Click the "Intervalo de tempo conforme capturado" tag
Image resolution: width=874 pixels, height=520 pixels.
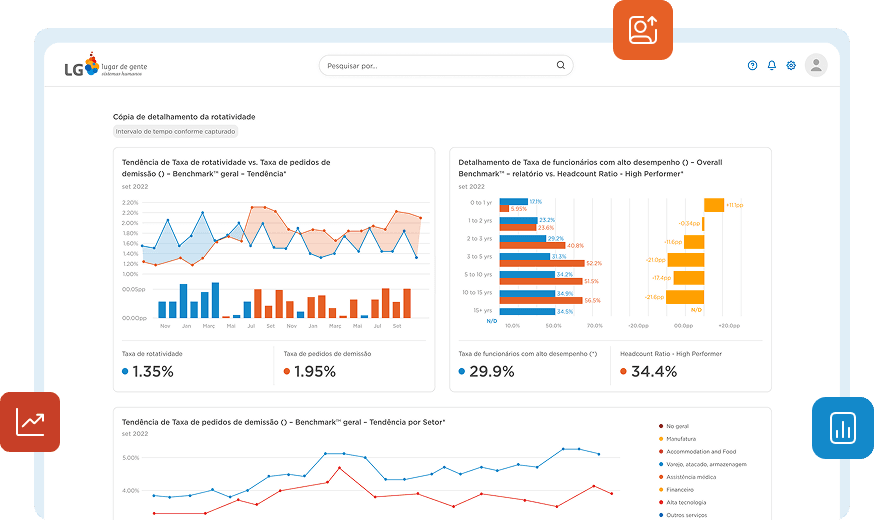click(176, 132)
